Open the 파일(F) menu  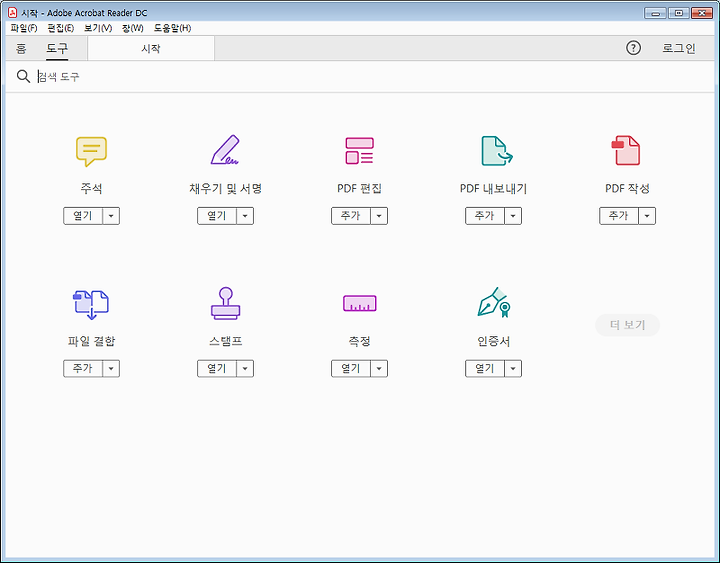(x=24, y=28)
